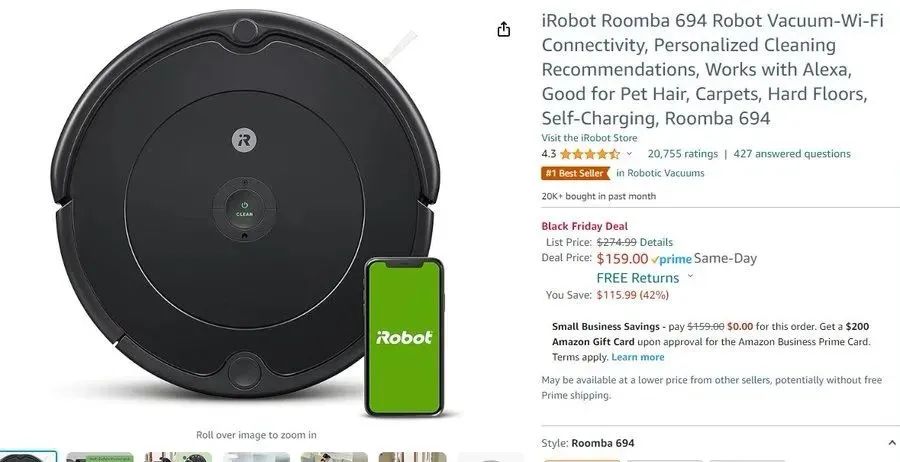This screenshot has width=900, height=462.
Task: Click Learn more under Small Business Savings
Action: pos(638,357)
